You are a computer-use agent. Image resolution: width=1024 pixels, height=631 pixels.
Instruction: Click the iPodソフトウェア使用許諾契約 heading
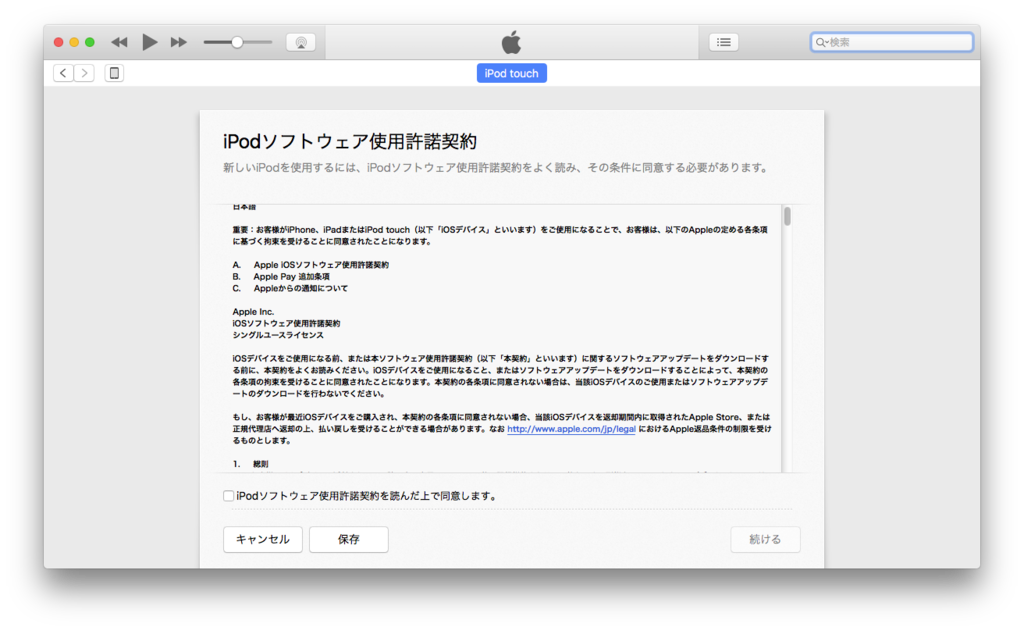point(350,141)
